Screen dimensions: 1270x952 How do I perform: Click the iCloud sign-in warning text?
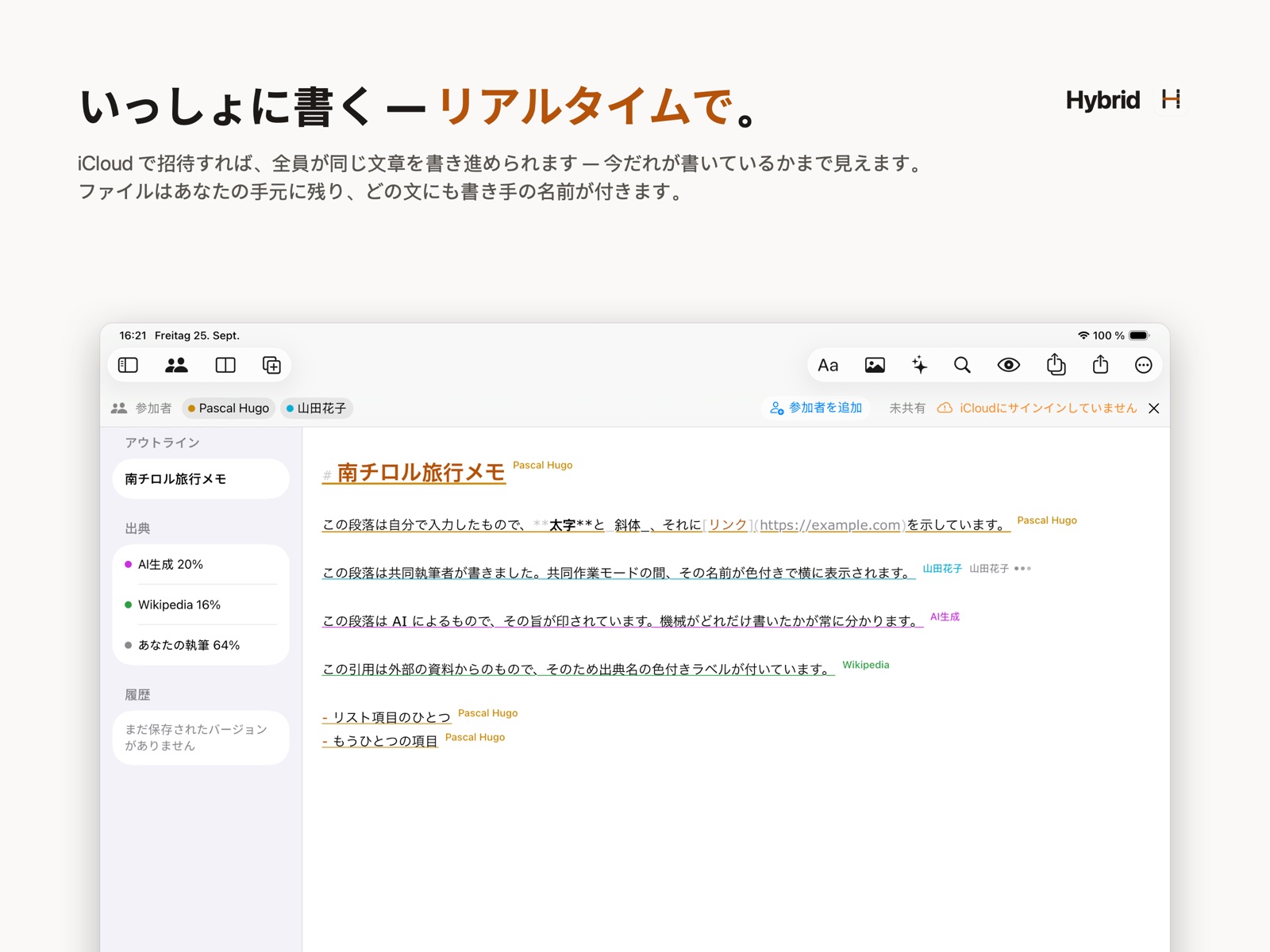pos(1048,408)
